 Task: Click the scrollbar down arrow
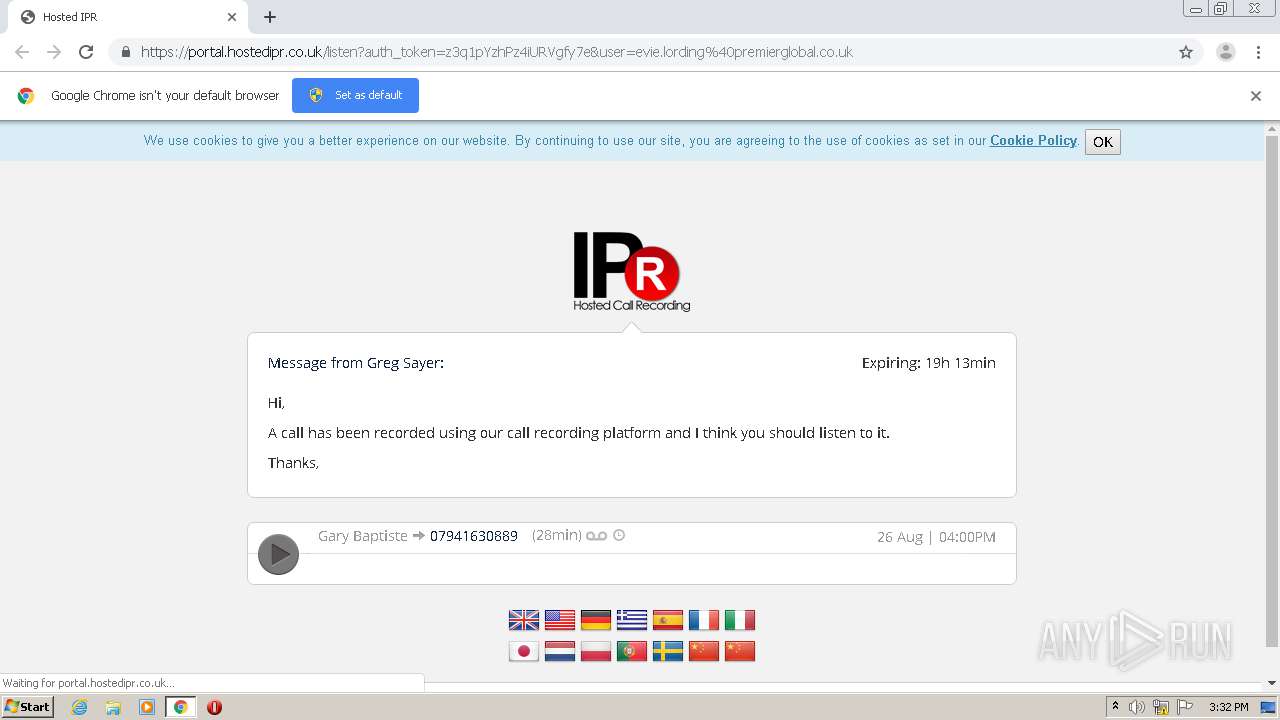pos(1272,683)
